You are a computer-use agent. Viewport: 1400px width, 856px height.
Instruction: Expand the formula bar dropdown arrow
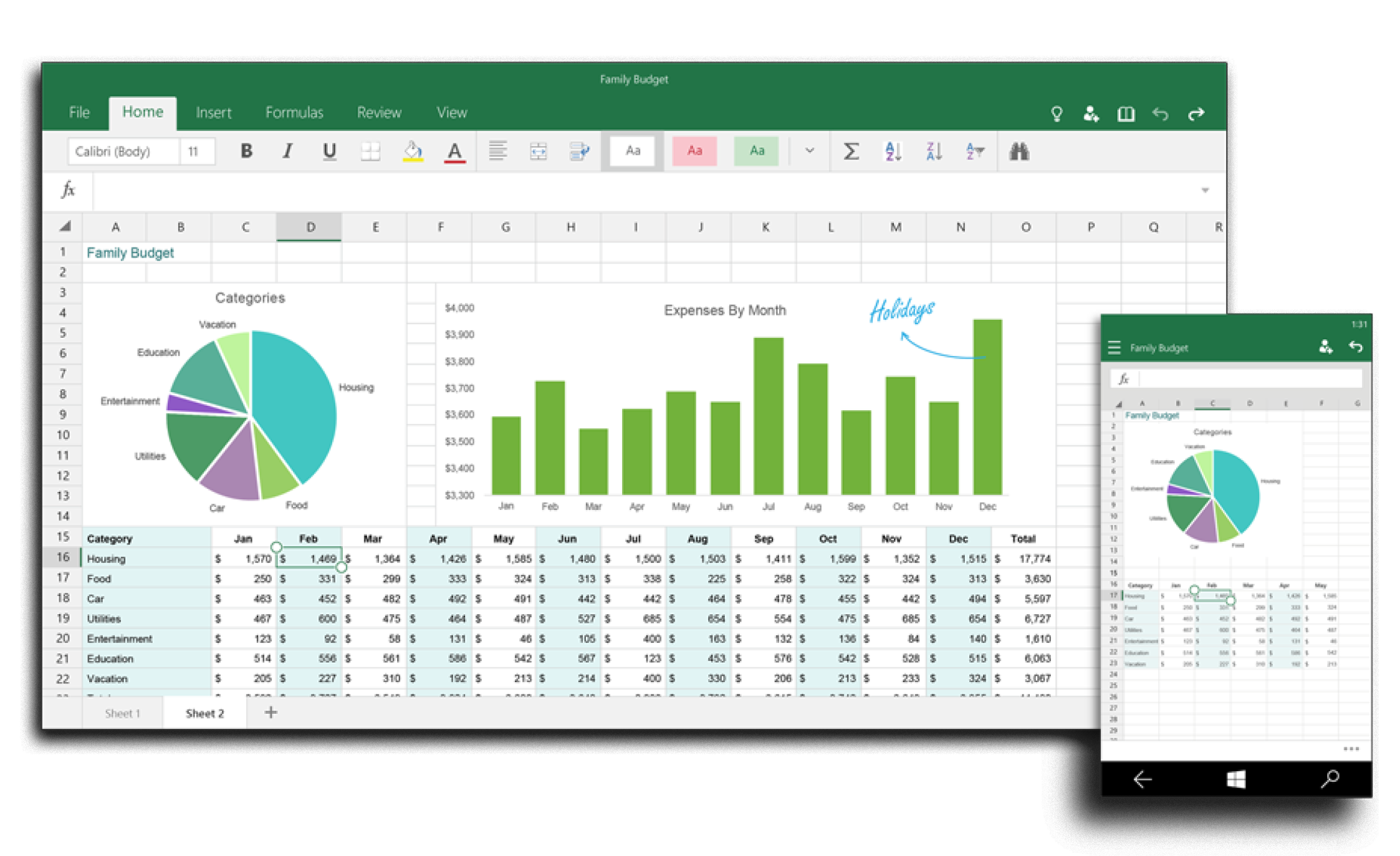(1206, 190)
